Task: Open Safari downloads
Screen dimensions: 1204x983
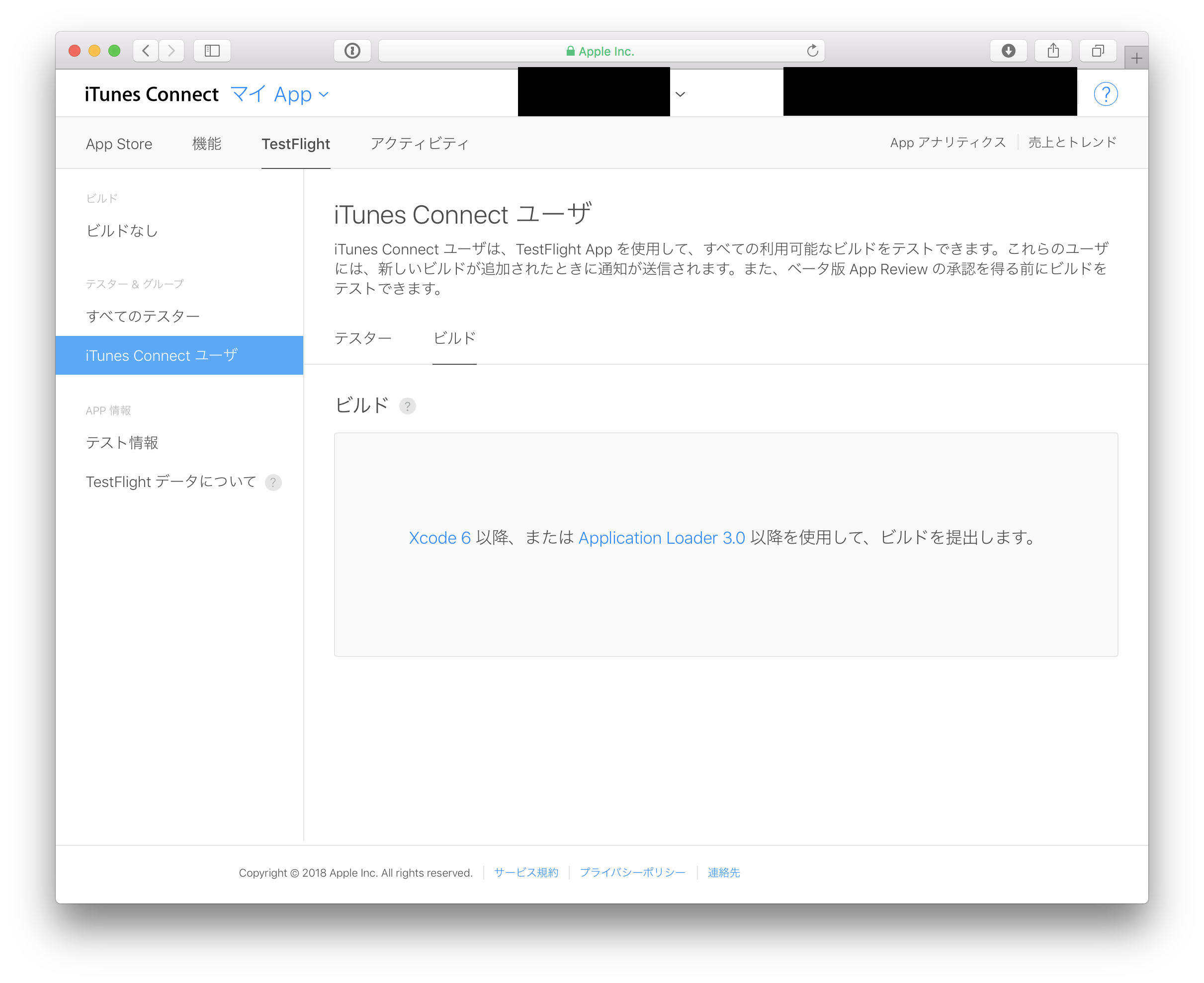Action: 1008,50
